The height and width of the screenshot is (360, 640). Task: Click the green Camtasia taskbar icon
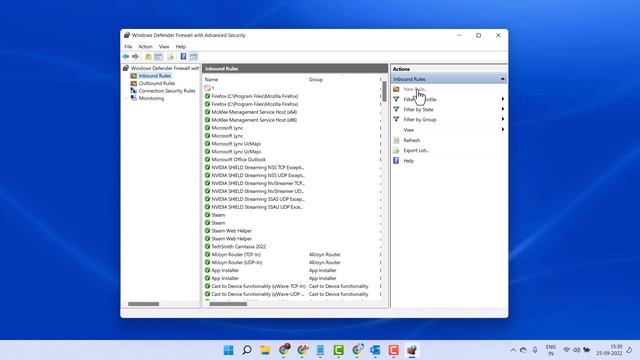coord(338,350)
